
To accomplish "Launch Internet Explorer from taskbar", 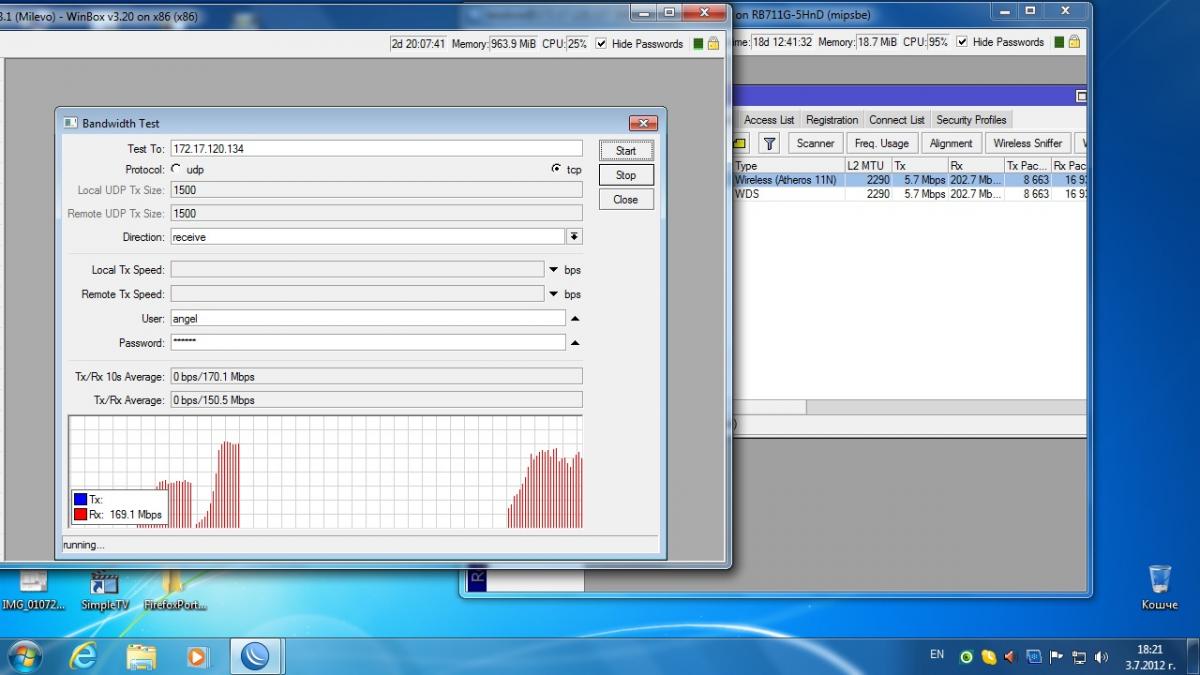I will (83, 656).
